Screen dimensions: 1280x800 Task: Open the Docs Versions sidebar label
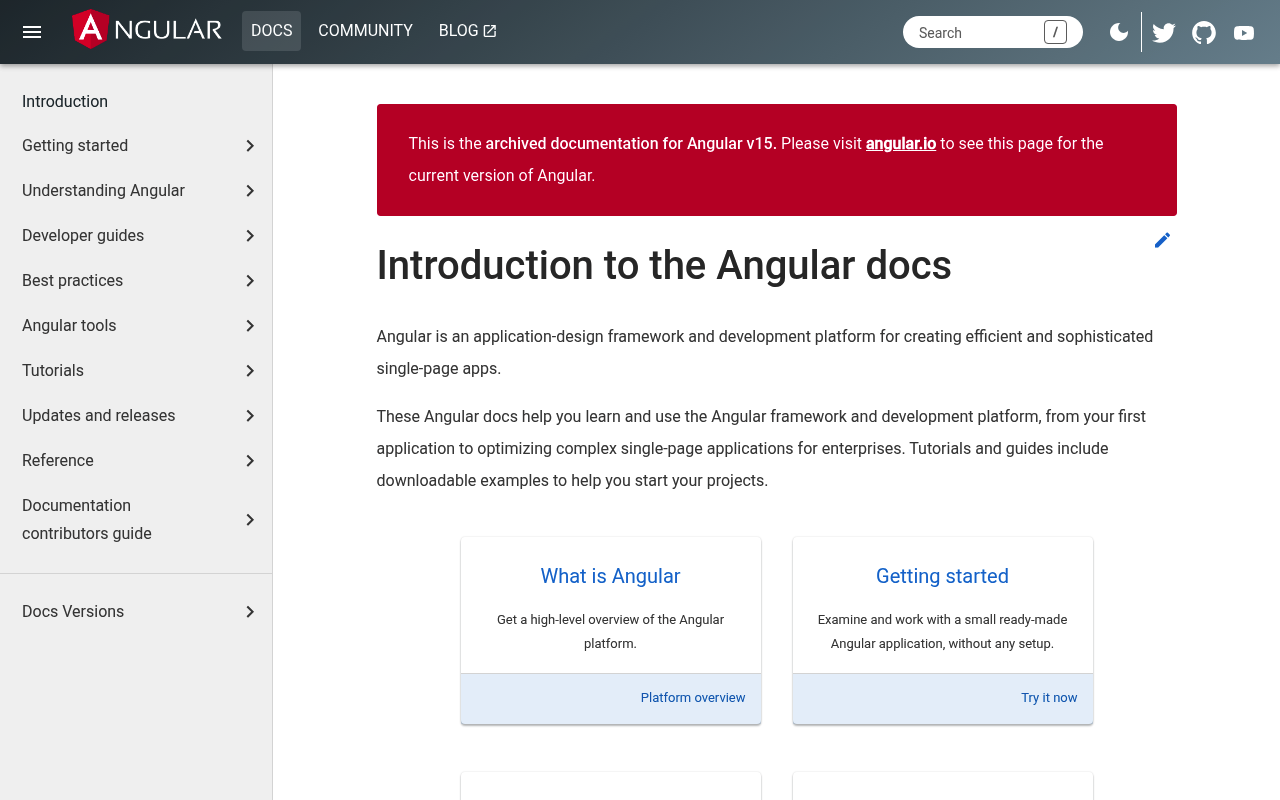(73, 612)
